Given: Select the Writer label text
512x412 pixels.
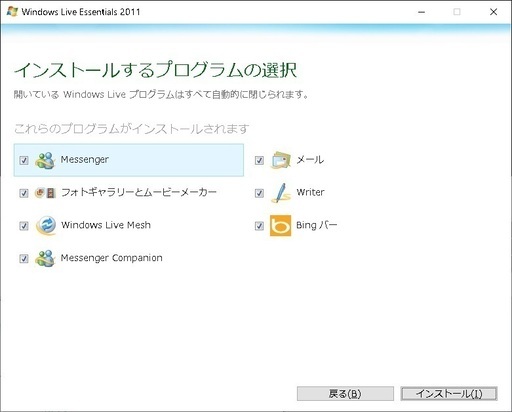Looking at the screenshot, I should [310, 192].
